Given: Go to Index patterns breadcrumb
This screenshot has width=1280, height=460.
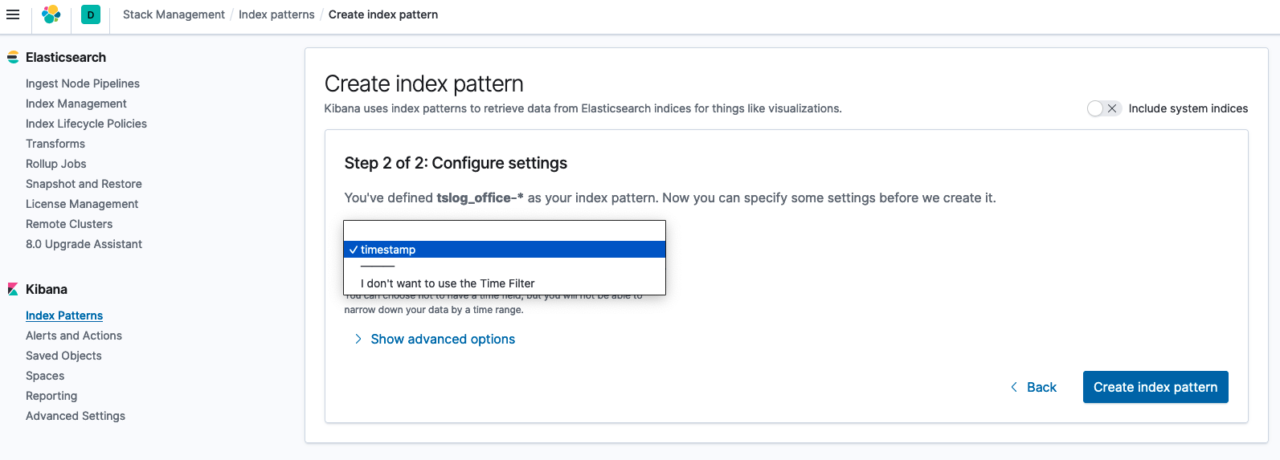Looking at the screenshot, I should pos(276,15).
